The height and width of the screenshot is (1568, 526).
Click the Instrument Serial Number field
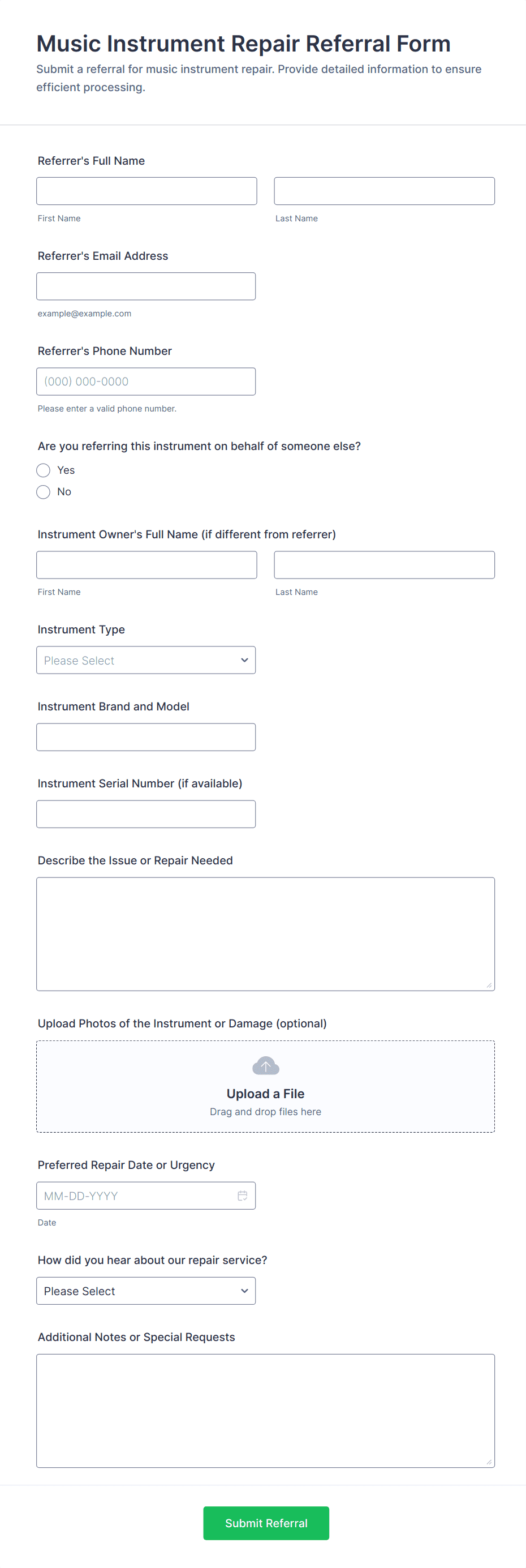tap(146, 814)
